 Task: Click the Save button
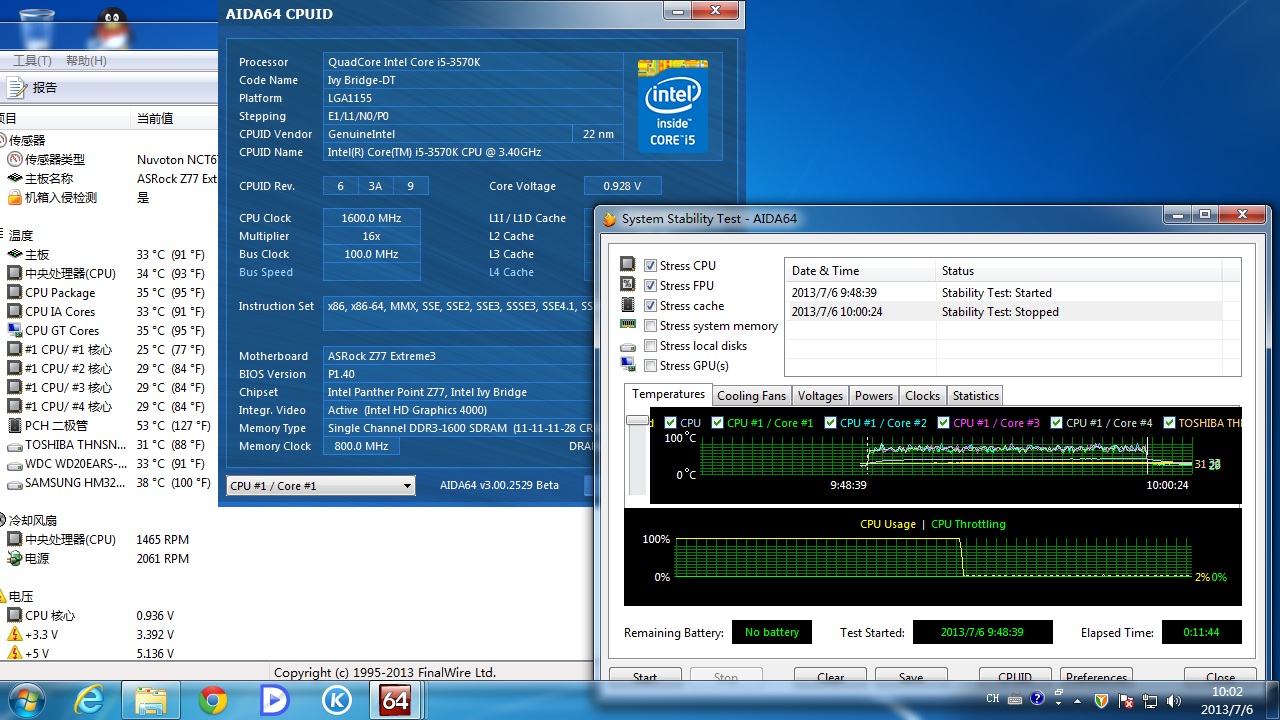[911, 675]
